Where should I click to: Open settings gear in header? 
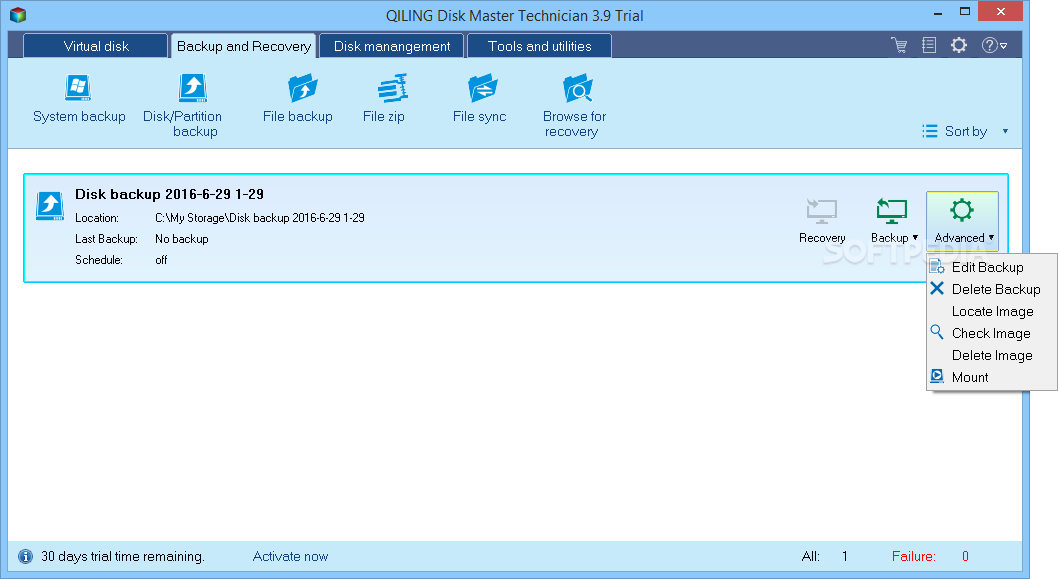click(x=959, y=45)
